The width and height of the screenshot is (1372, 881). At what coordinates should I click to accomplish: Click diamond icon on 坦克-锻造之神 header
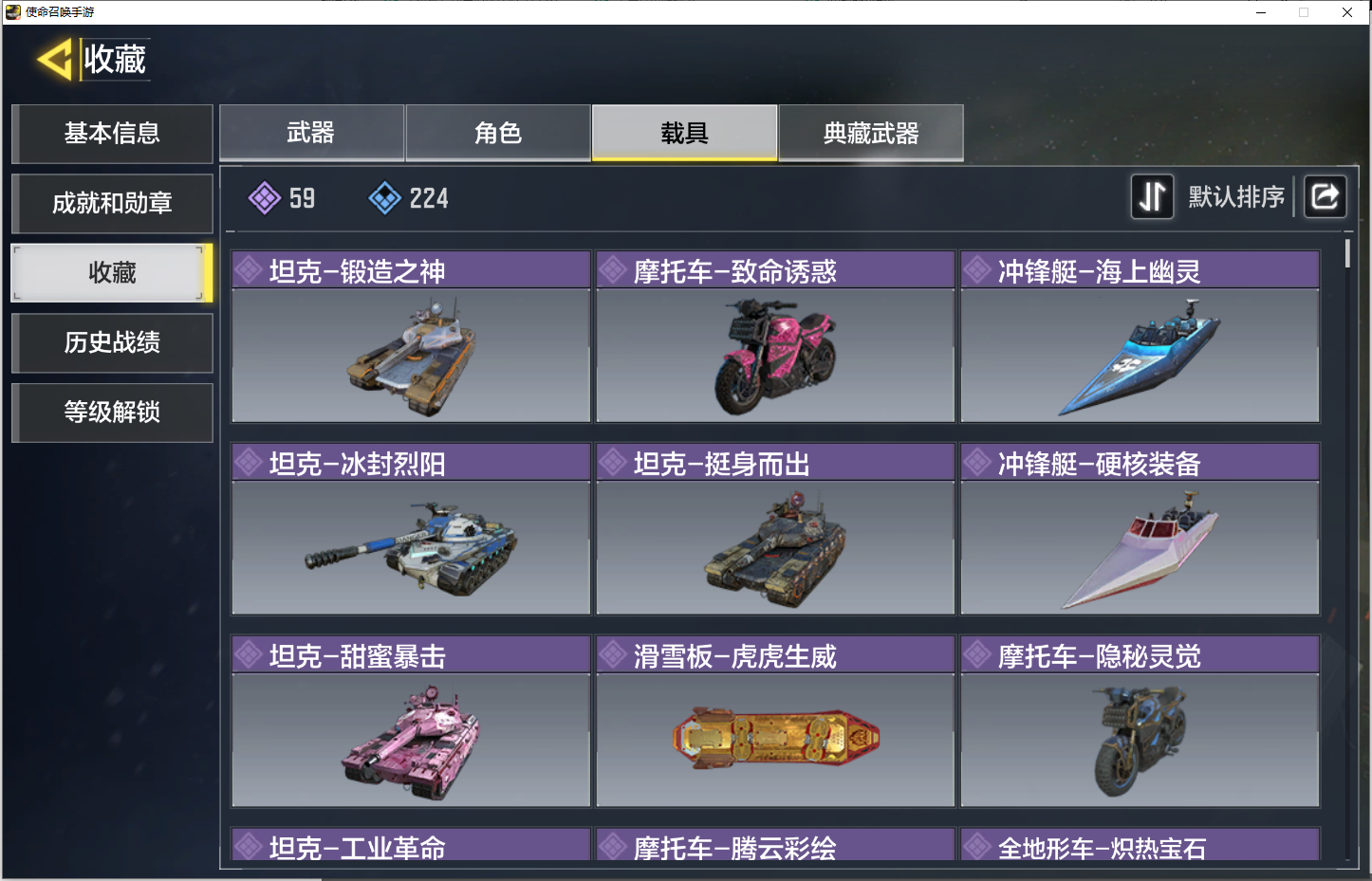coord(250,270)
